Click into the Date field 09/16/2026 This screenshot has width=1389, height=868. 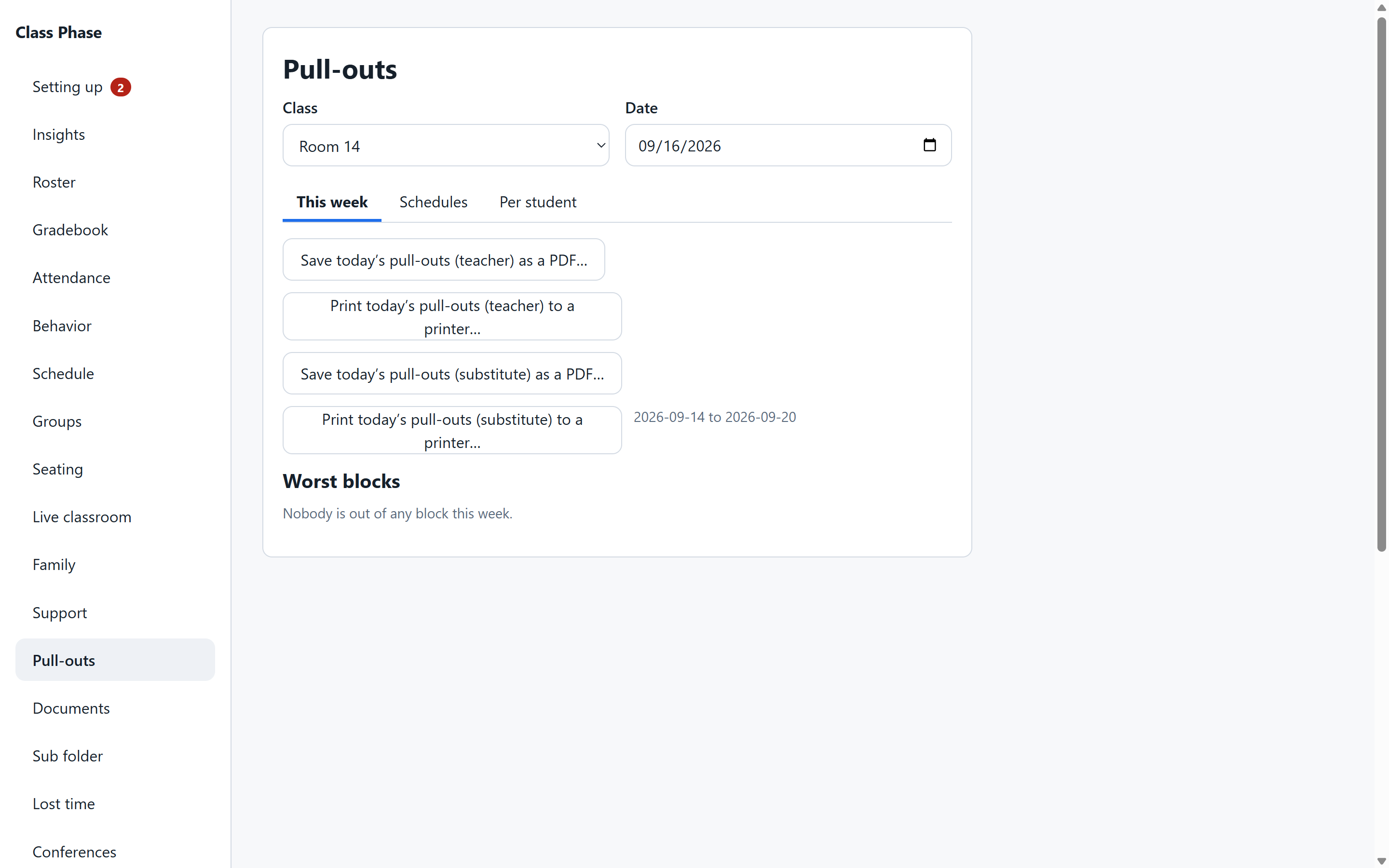(x=788, y=146)
